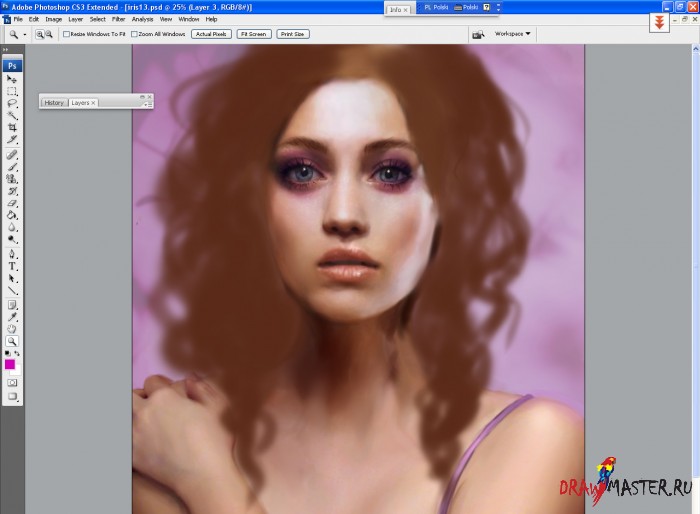
Task: Swap foreground and background colors
Action: [x=17, y=353]
